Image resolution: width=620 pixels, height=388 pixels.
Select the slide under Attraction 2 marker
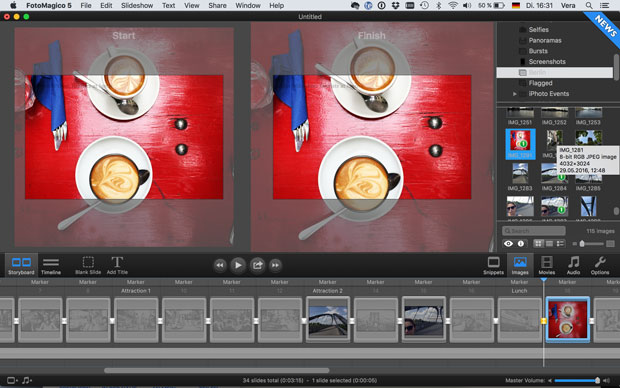[x=328, y=319]
